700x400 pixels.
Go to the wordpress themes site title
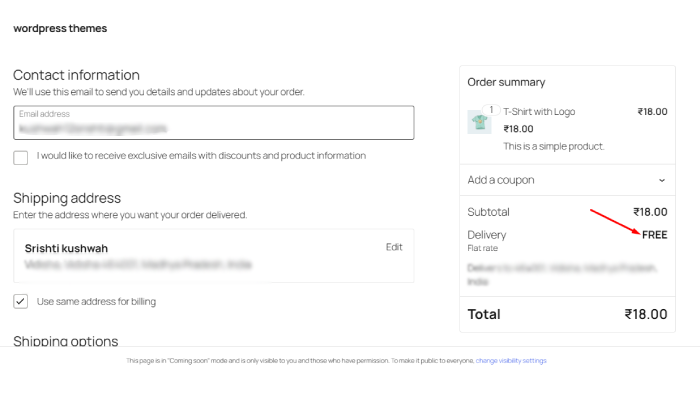click(x=60, y=29)
